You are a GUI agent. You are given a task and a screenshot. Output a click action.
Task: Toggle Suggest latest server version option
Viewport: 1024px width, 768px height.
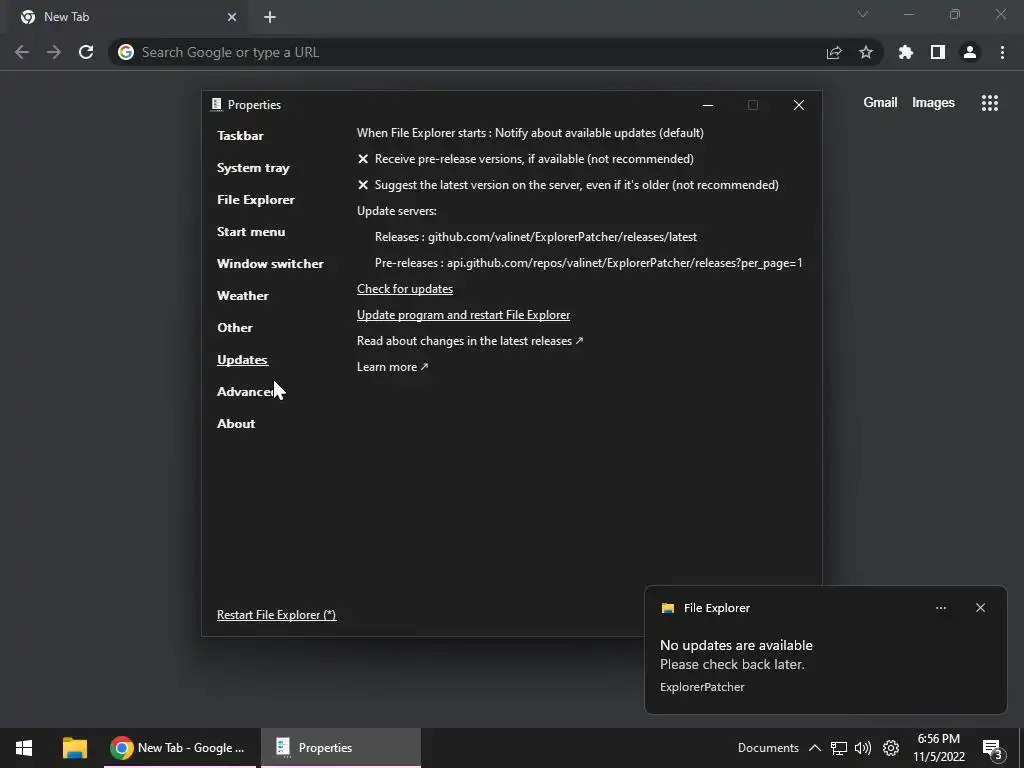pos(568,185)
